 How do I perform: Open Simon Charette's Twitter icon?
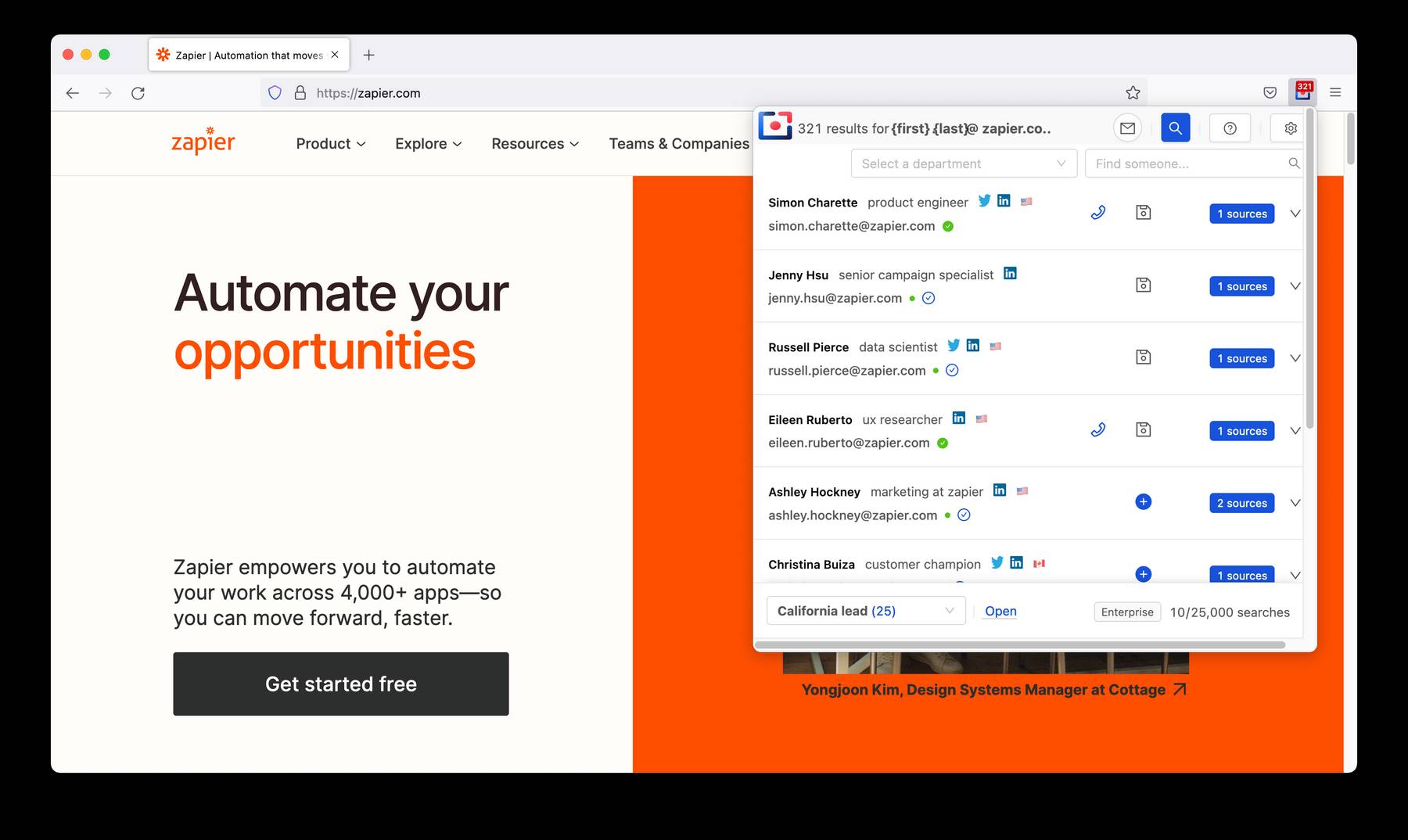pos(984,201)
